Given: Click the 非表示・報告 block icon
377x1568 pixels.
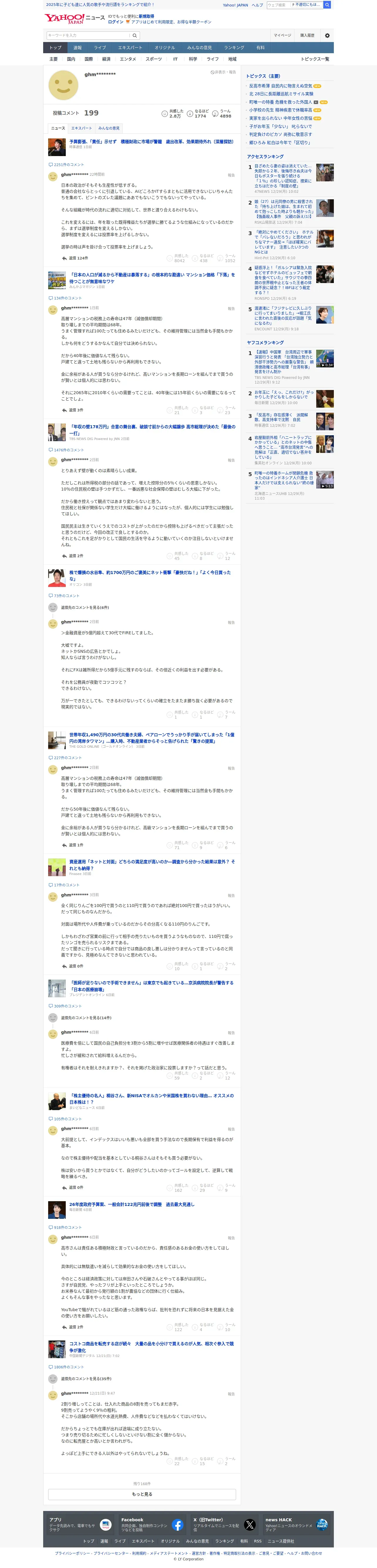Looking at the screenshot, I should [x=213, y=72].
